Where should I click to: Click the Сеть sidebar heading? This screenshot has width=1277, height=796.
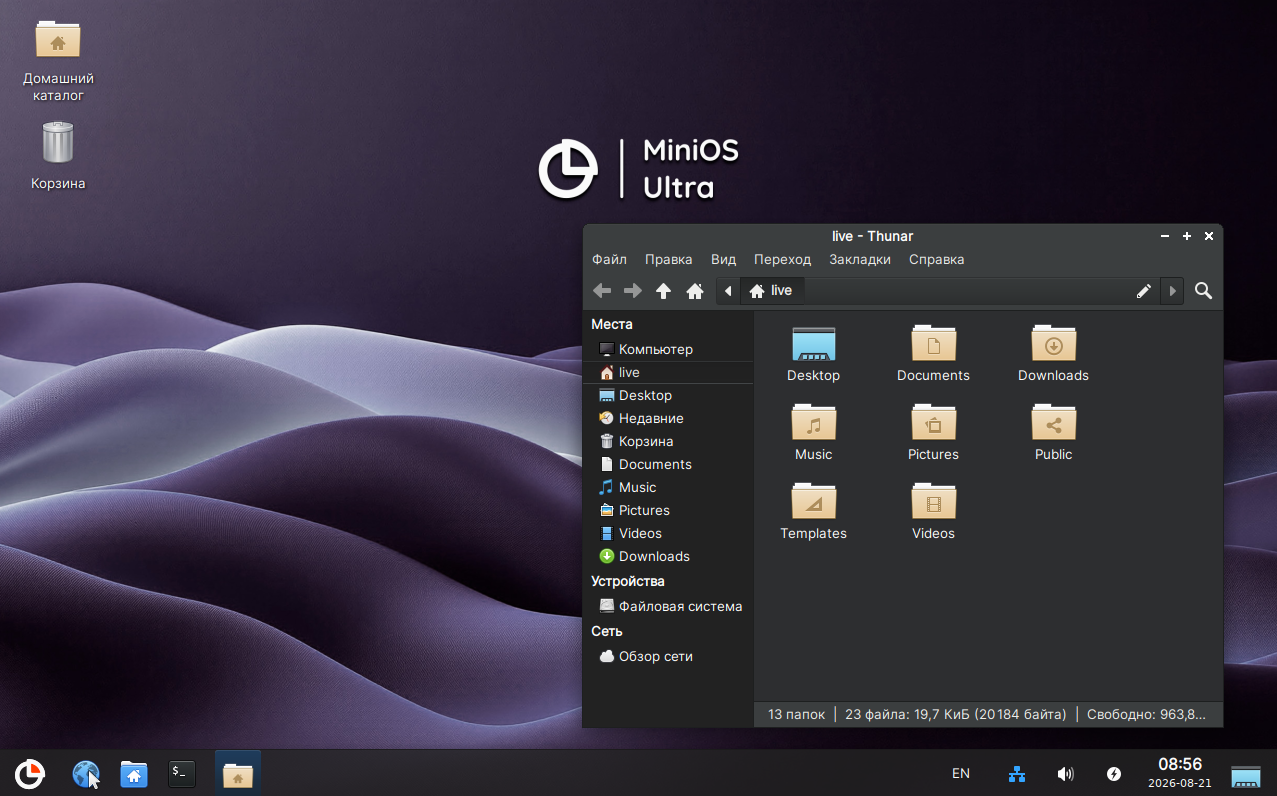tap(607, 631)
